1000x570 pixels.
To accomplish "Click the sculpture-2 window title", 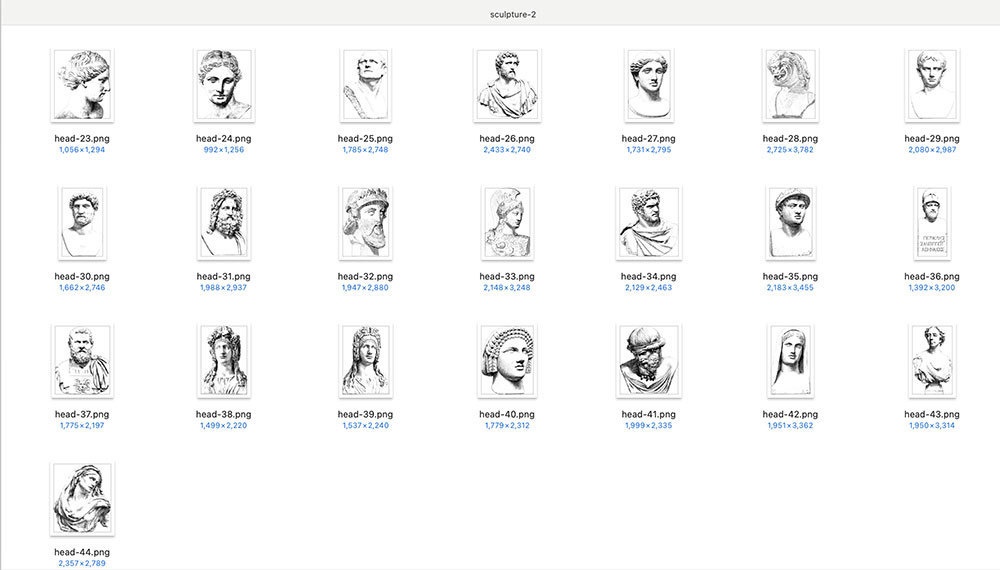I will tap(513, 14).
